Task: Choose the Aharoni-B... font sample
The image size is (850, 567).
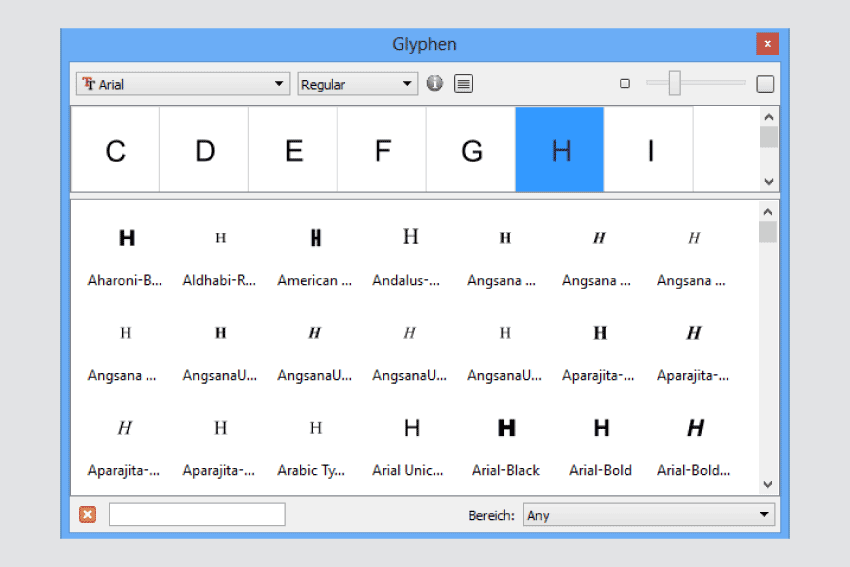Action: click(x=125, y=257)
